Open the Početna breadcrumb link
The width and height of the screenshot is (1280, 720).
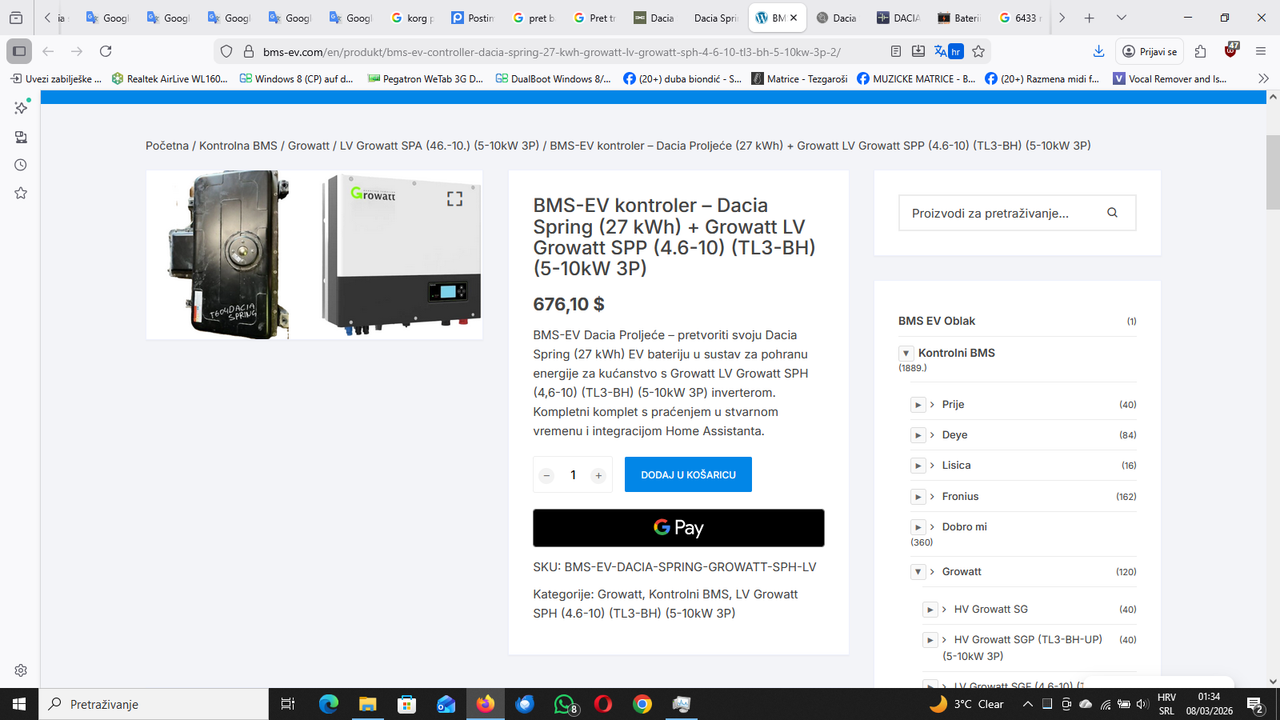click(167, 146)
